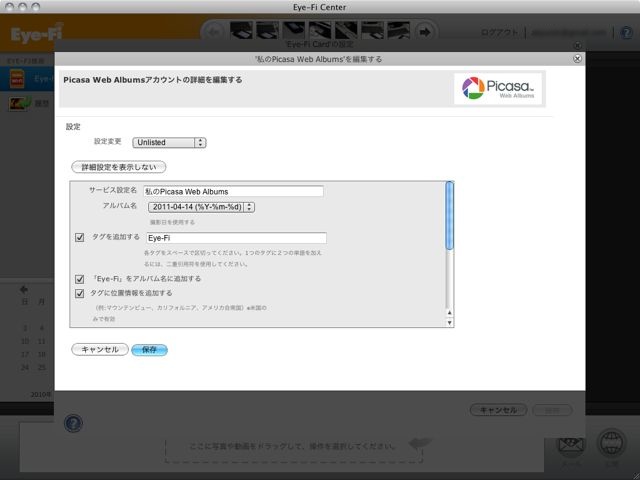Click the last photo thumbnail in top strip
Viewport: 640px width, 480px height.
point(398,31)
